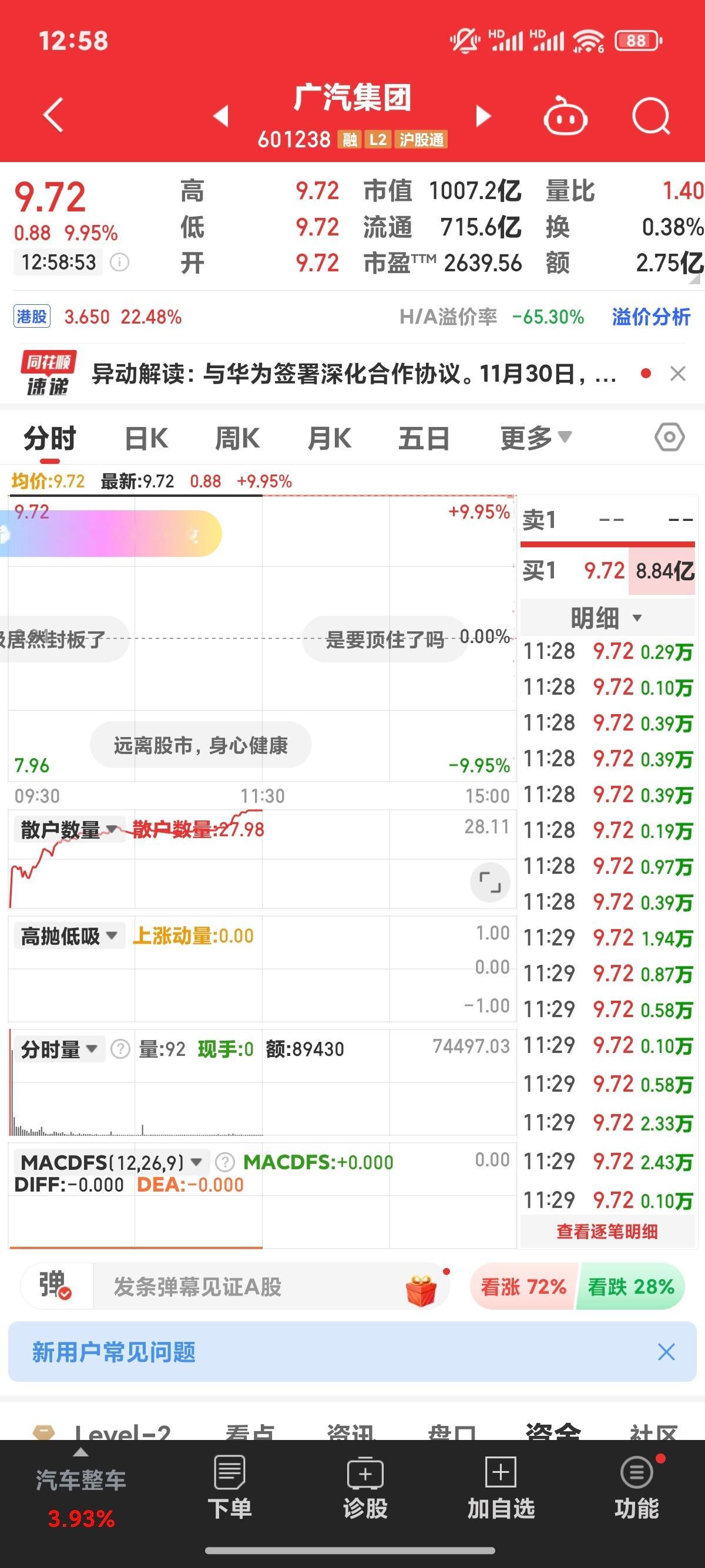The image size is (705, 1568).
Task: Open 港股 quote tag
Action: pyautogui.click(x=32, y=317)
